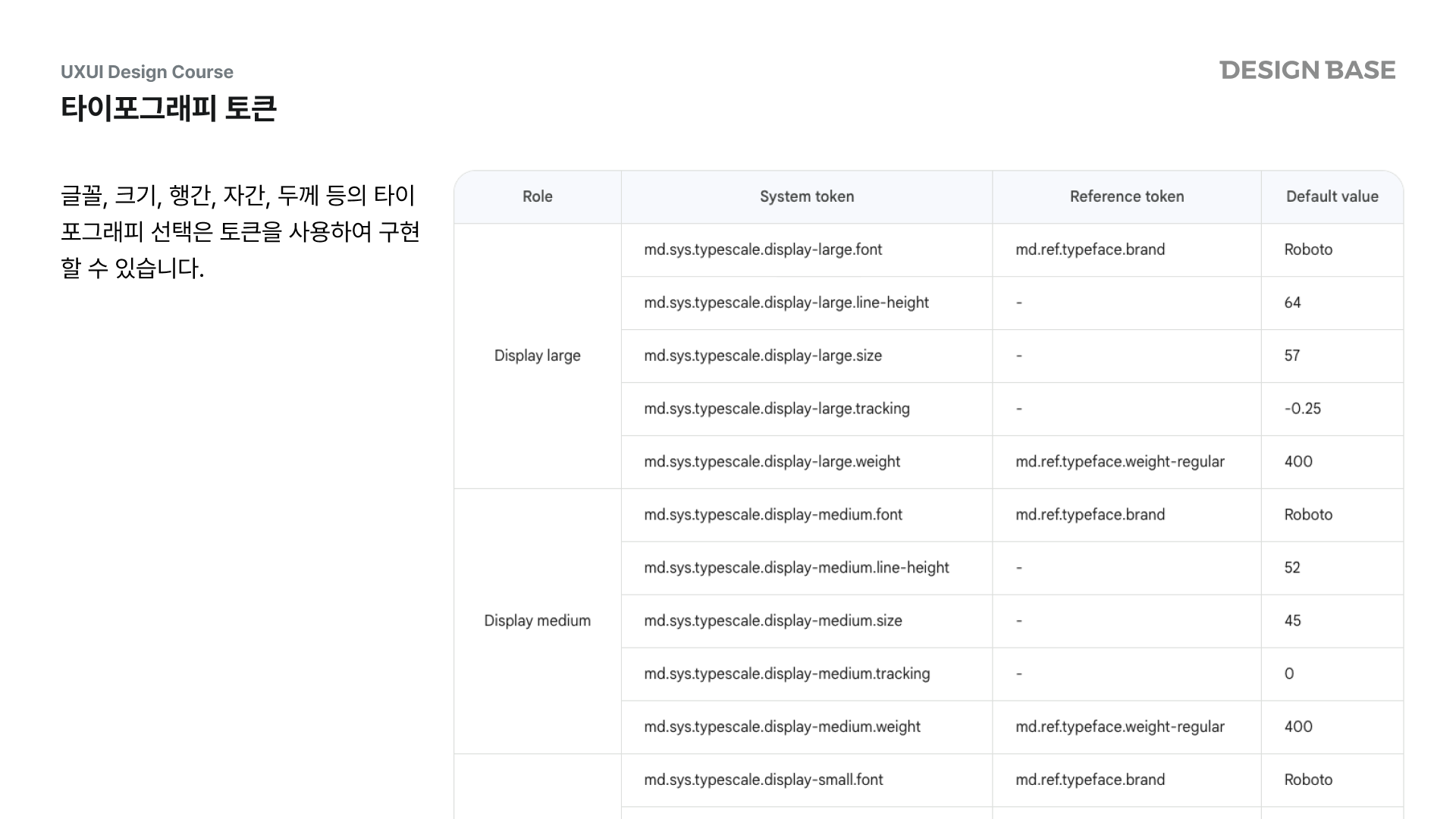Select token "md.sys.typescale.display-medium.font"

click(x=773, y=515)
